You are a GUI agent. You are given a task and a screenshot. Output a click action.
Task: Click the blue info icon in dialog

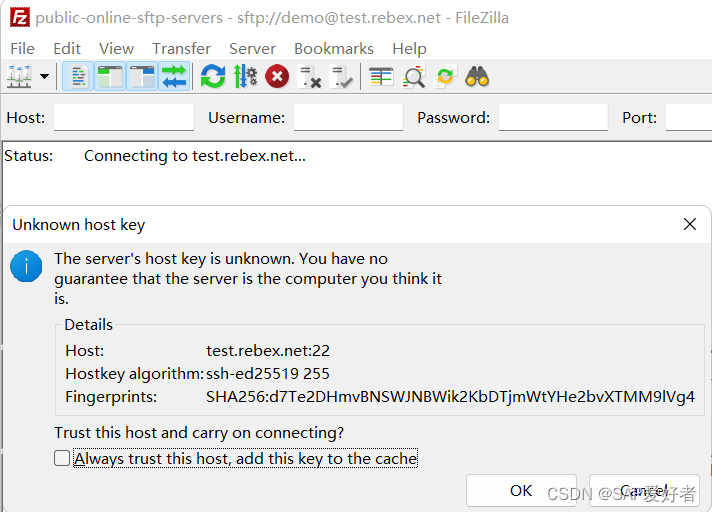pyautogui.click(x=26, y=266)
